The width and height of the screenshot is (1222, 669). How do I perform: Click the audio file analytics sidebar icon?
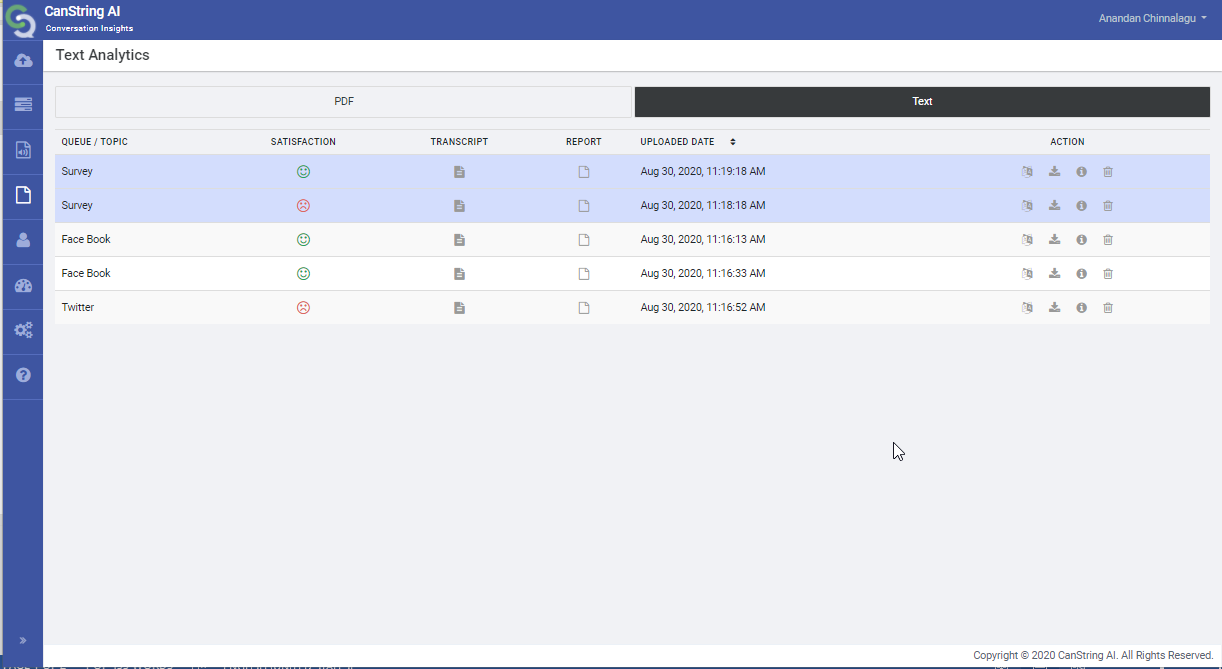tap(23, 150)
